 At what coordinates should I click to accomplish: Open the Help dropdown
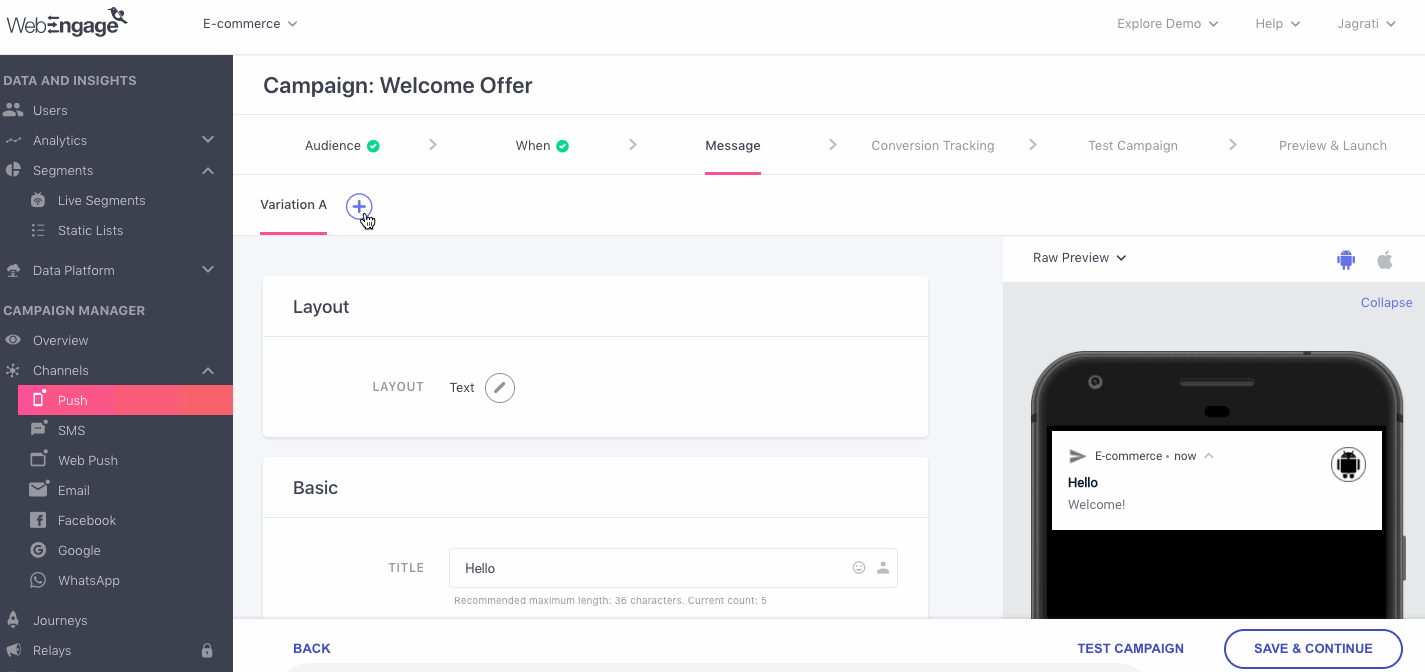(1278, 23)
